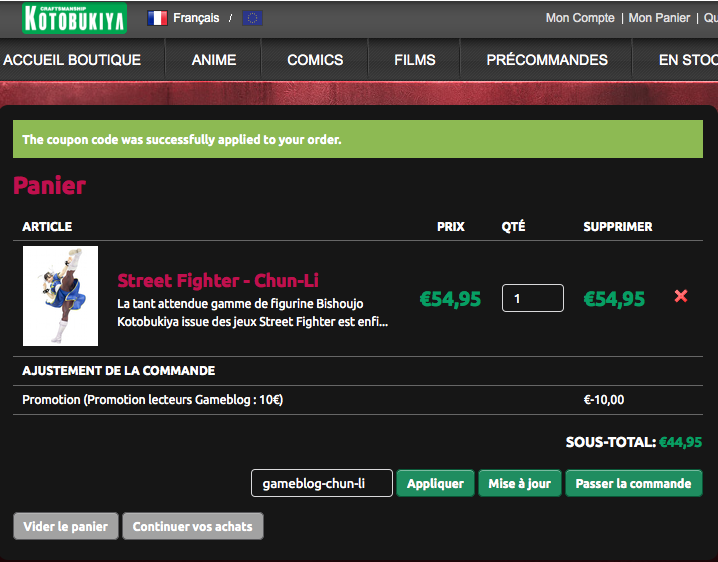The image size is (718, 562).
Task: Go to Accueil Boutique menu
Action: pos(72,60)
